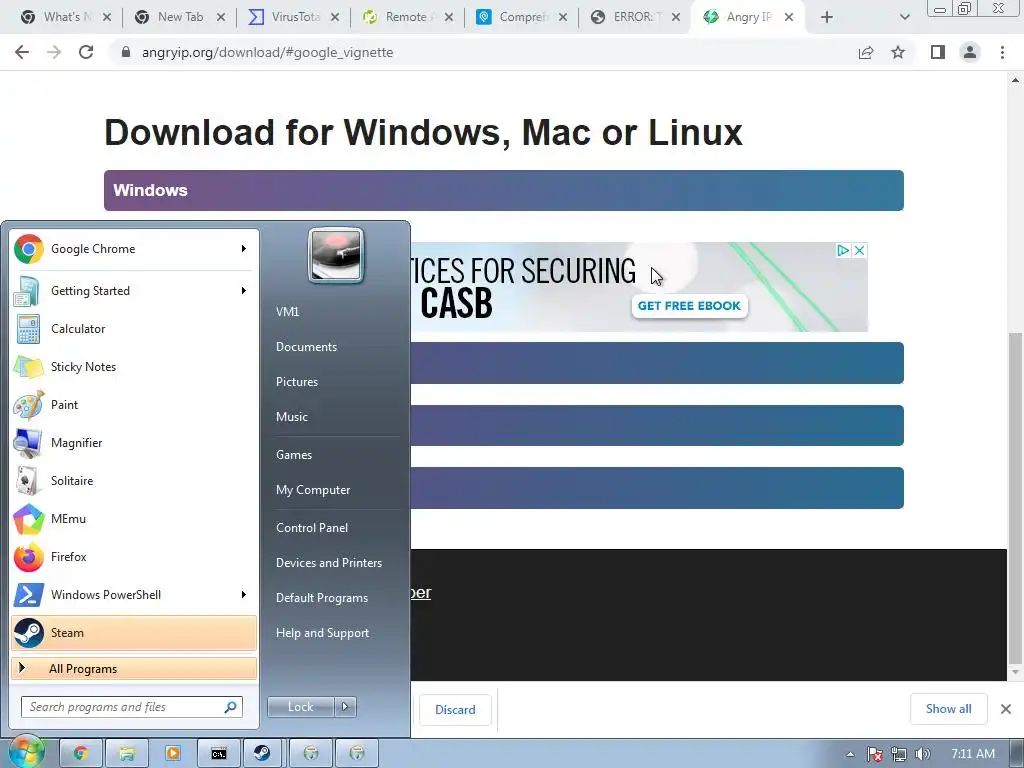Click GET FREE EBOOK ad button
This screenshot has height=768, width=1024.
click(689, 306)
